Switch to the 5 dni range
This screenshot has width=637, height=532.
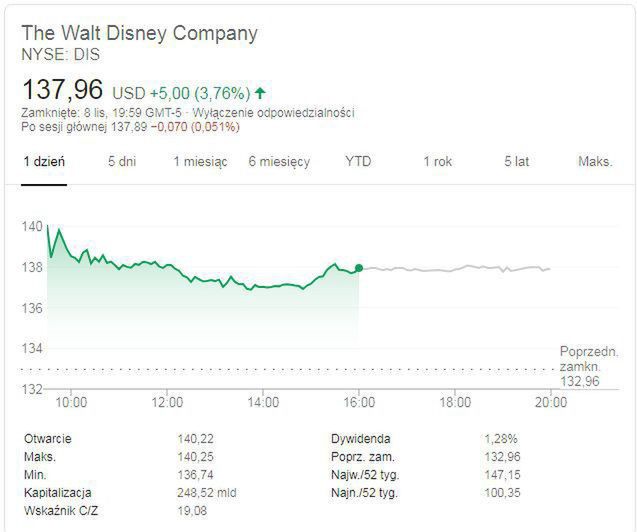coord(122,162)
